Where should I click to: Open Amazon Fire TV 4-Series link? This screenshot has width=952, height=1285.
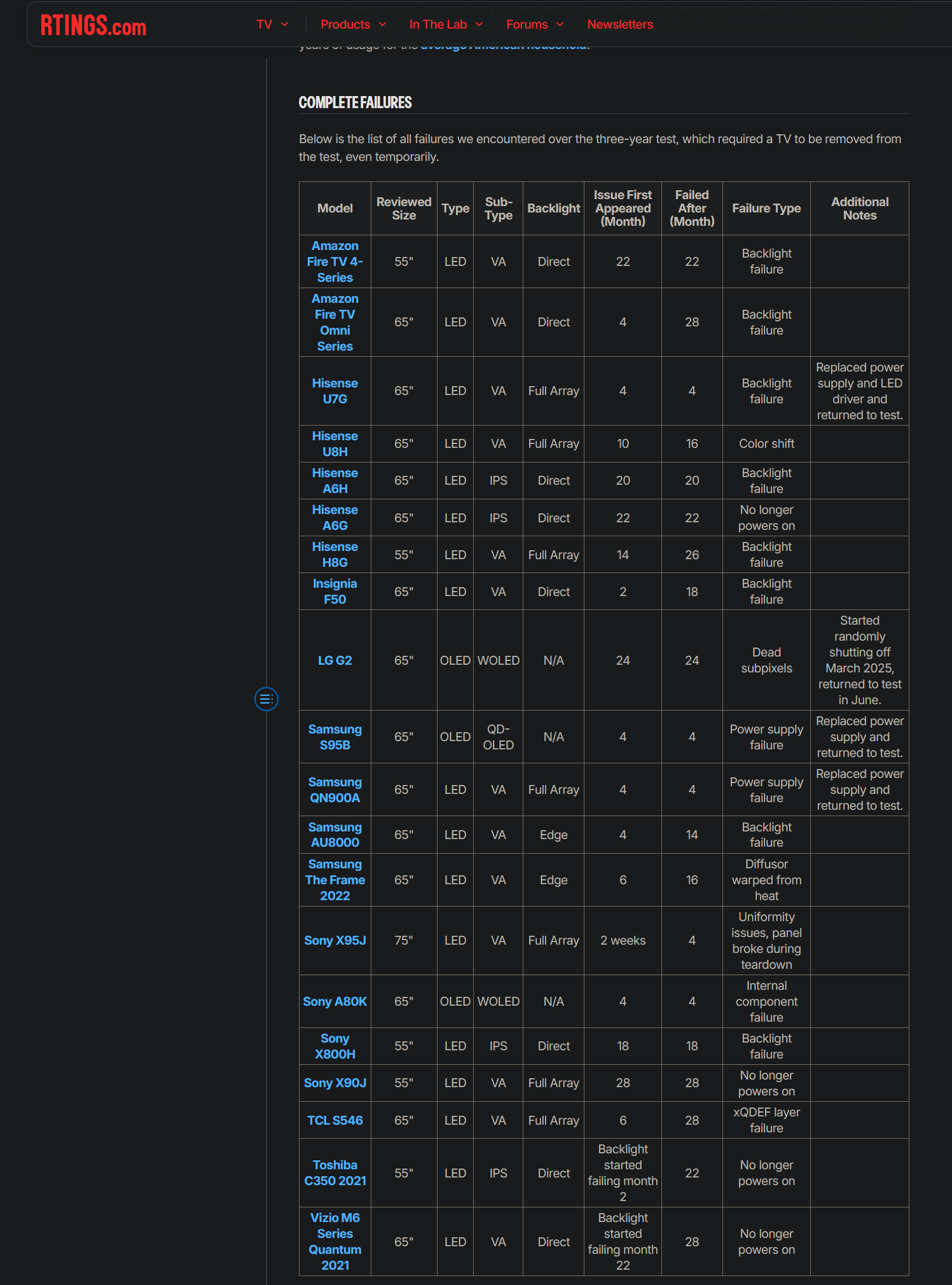335,261
